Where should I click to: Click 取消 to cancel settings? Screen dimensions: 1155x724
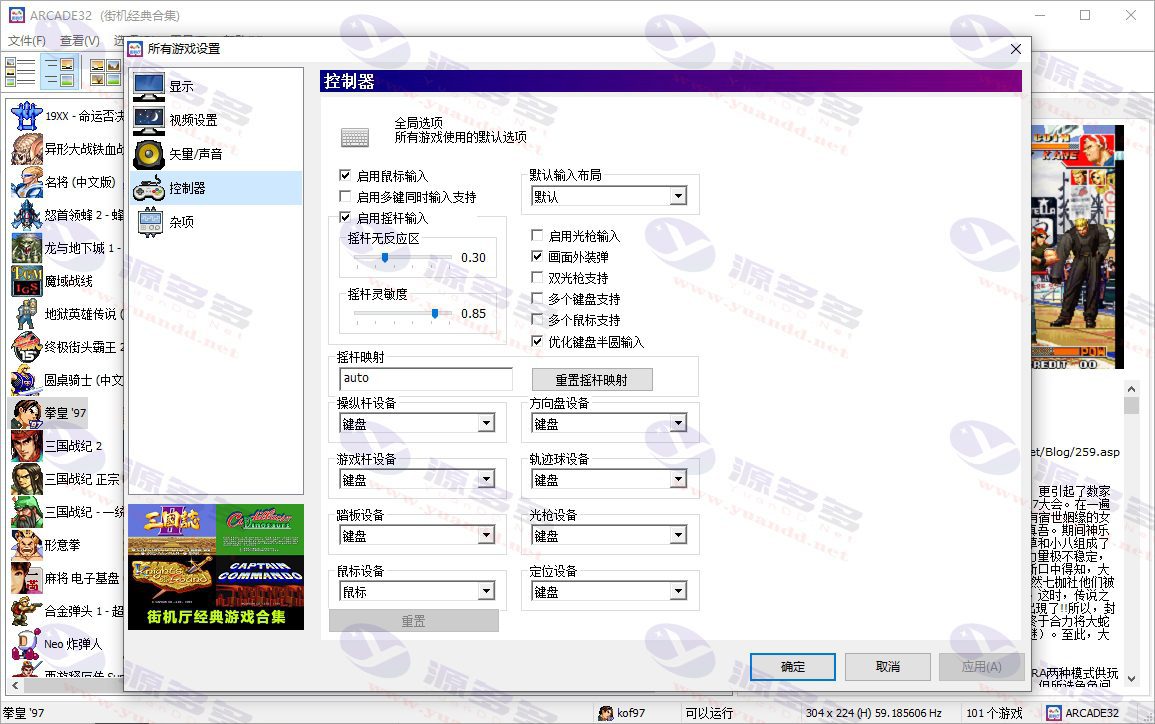pyautogui.click(x=888, y=667)
